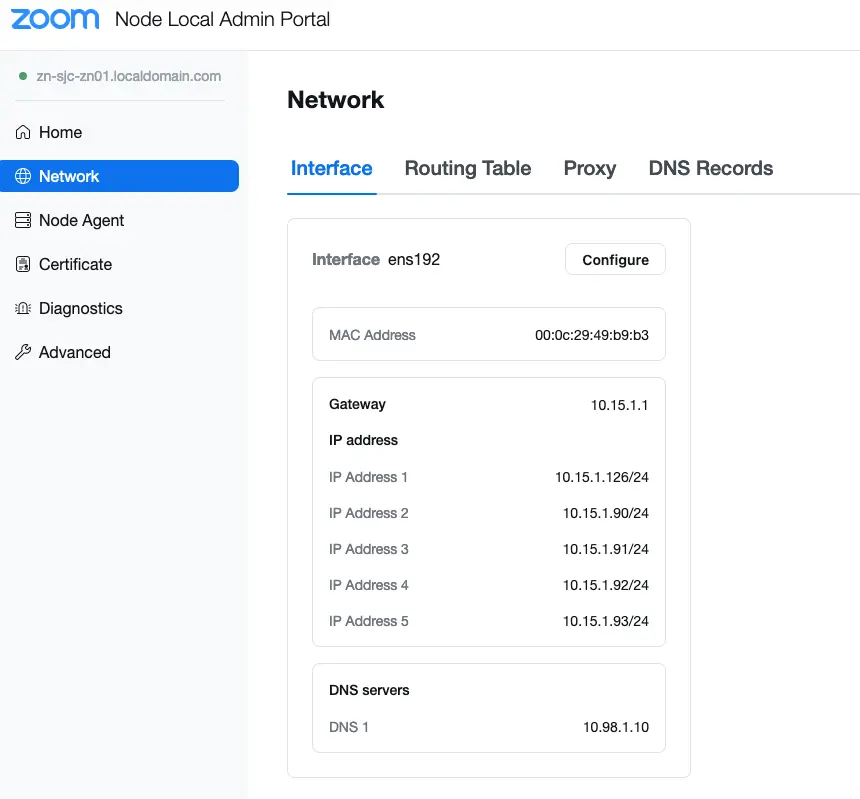Open the Advanced sidebar menu item
860x799 pixels.
74,352
